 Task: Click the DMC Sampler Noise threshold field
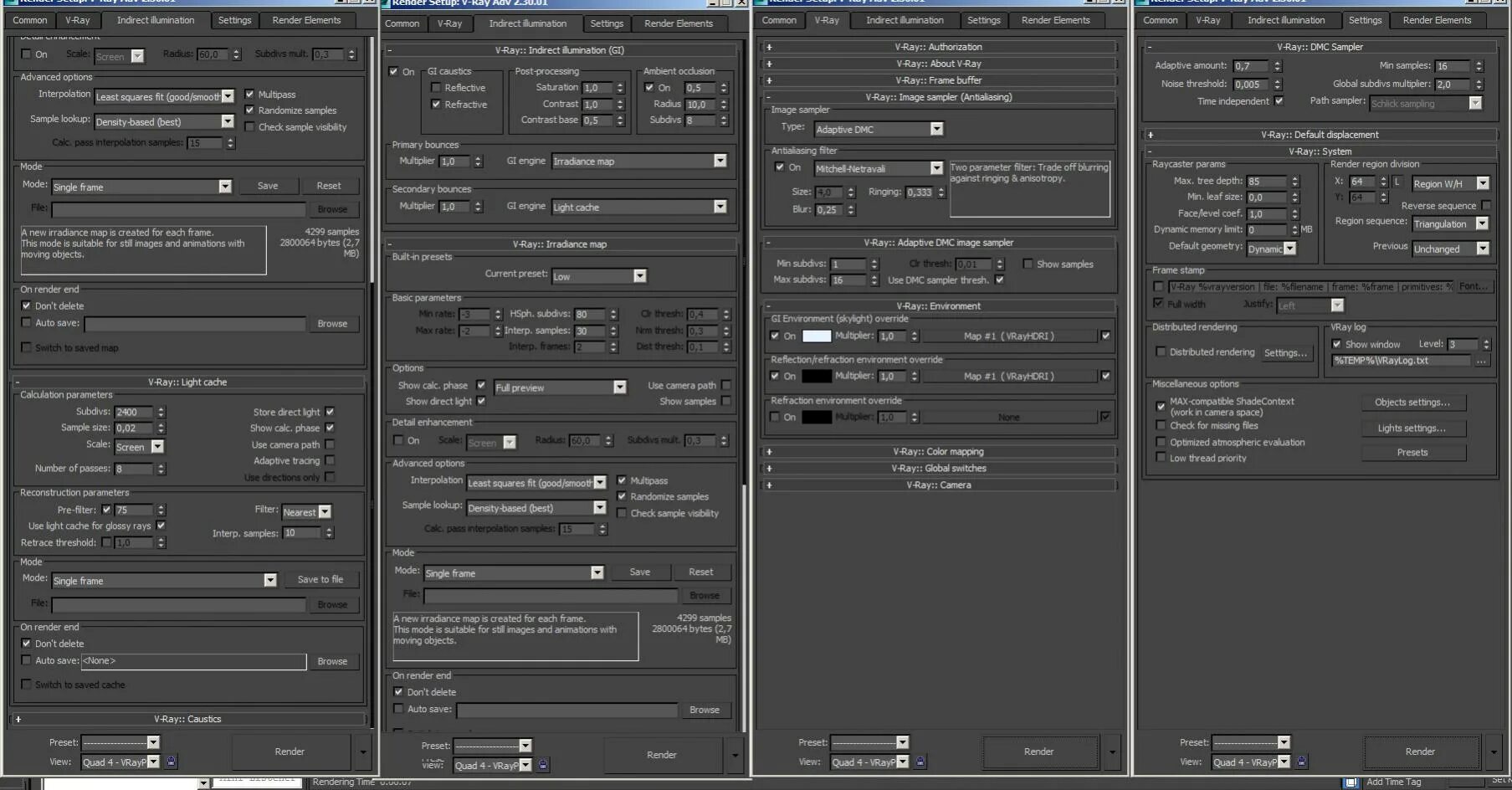click(x=1251, y=84)
